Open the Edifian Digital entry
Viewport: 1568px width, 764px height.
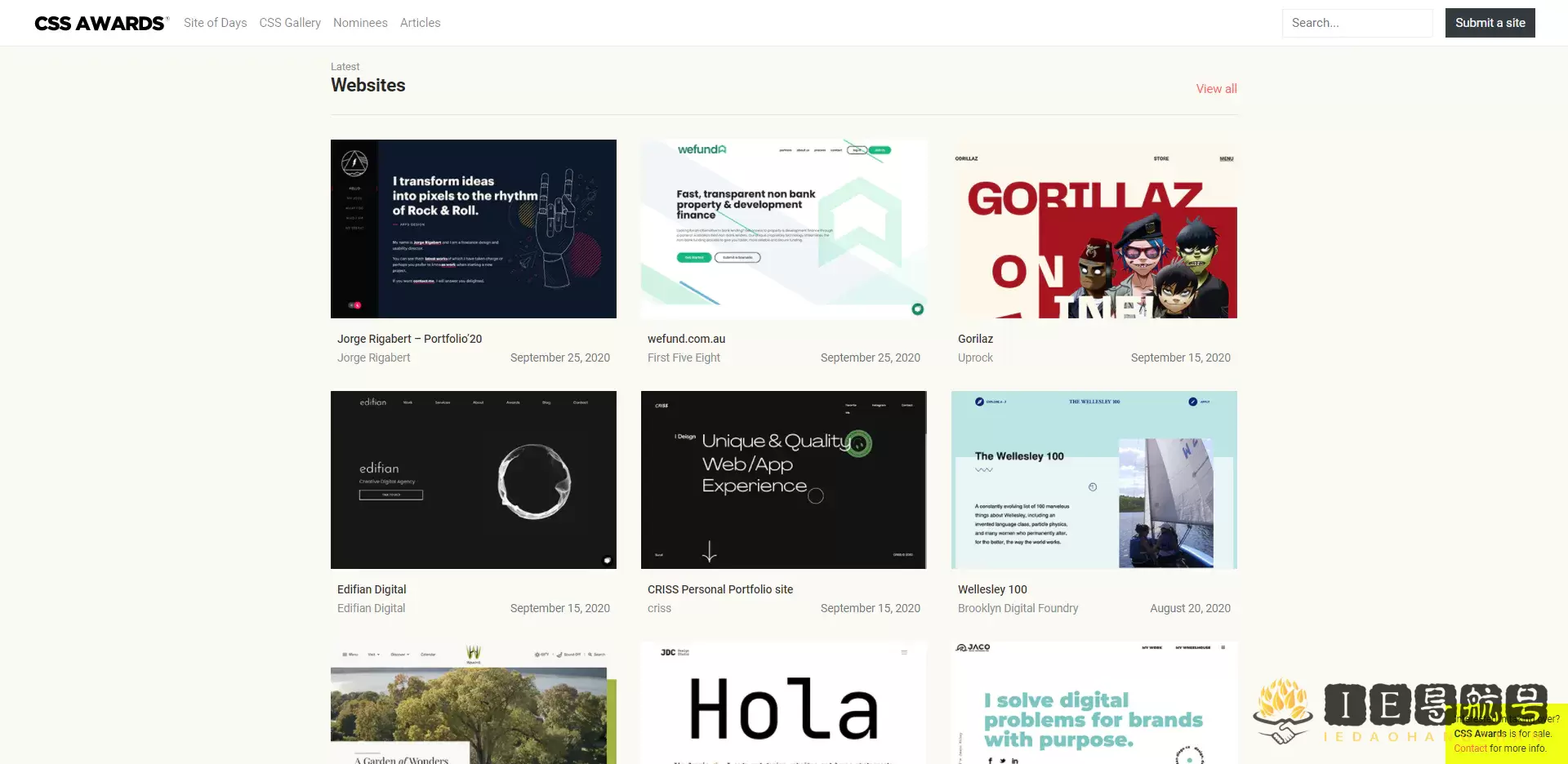372,589
